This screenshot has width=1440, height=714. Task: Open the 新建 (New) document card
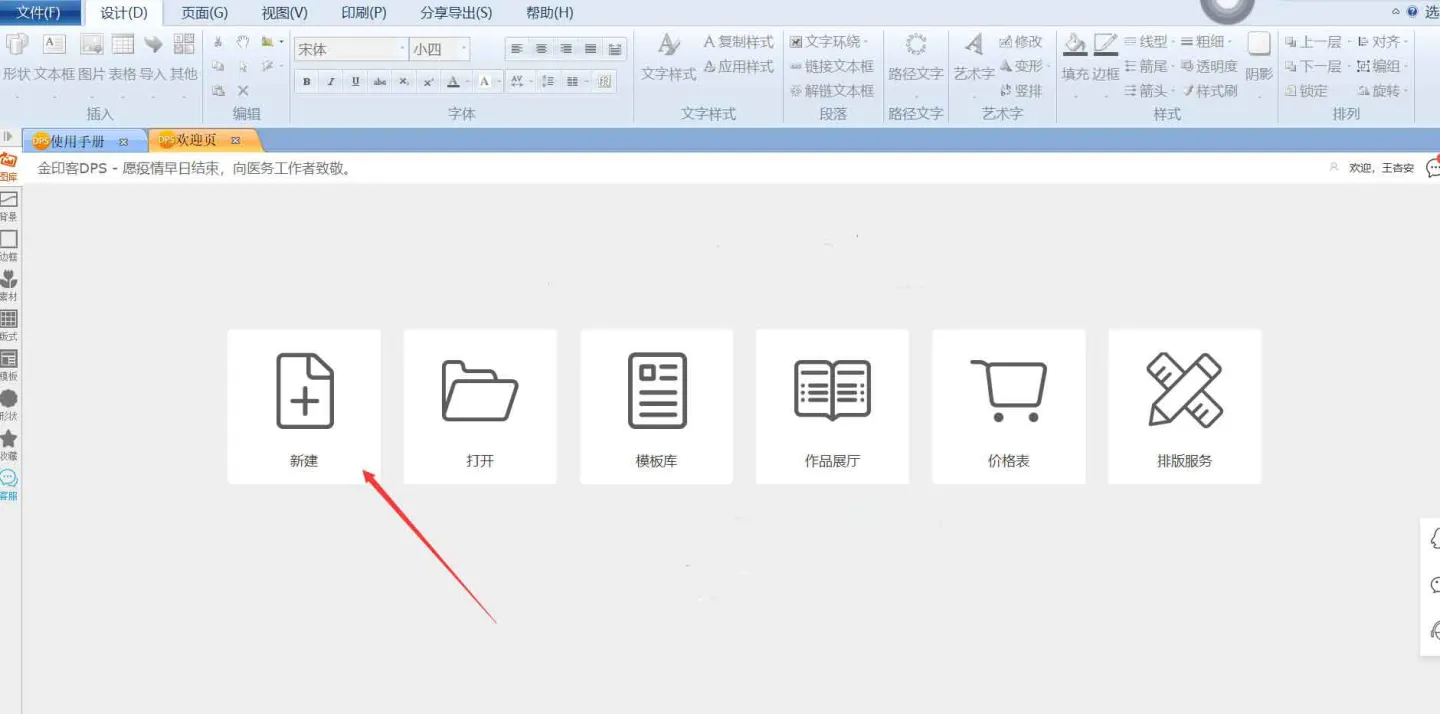point(304,407)
